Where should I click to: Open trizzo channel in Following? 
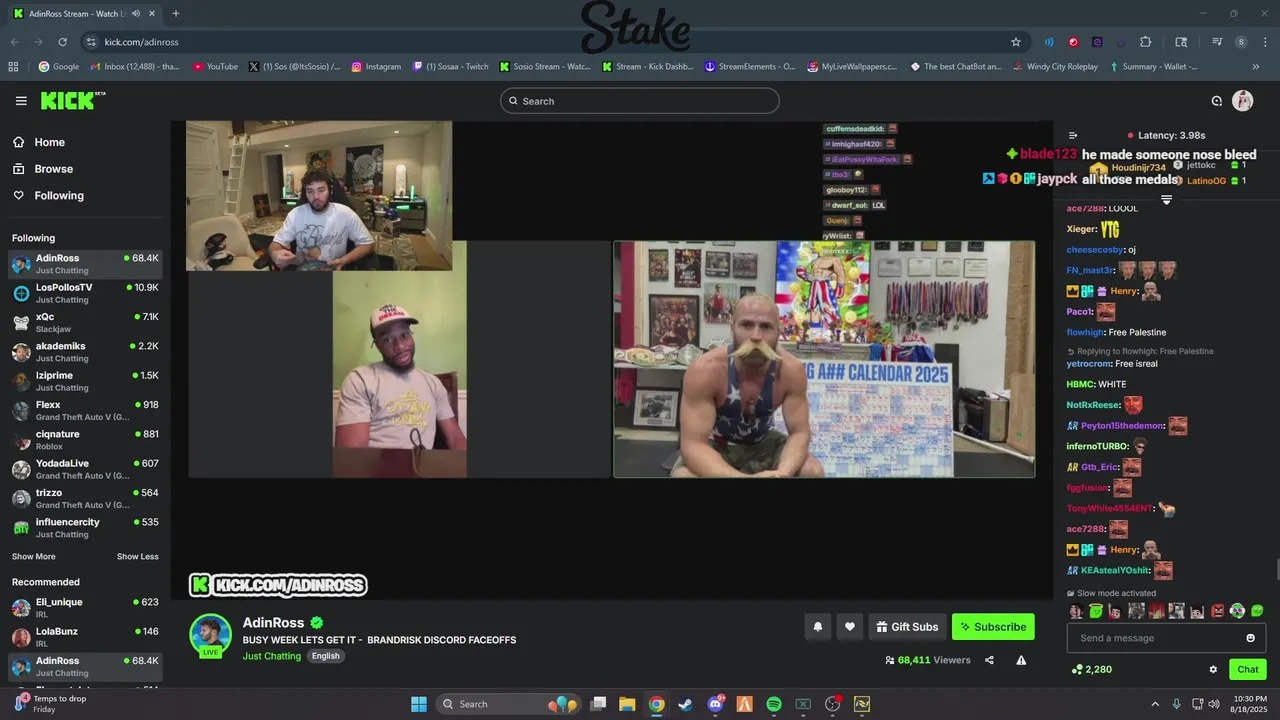pos(85,498)
